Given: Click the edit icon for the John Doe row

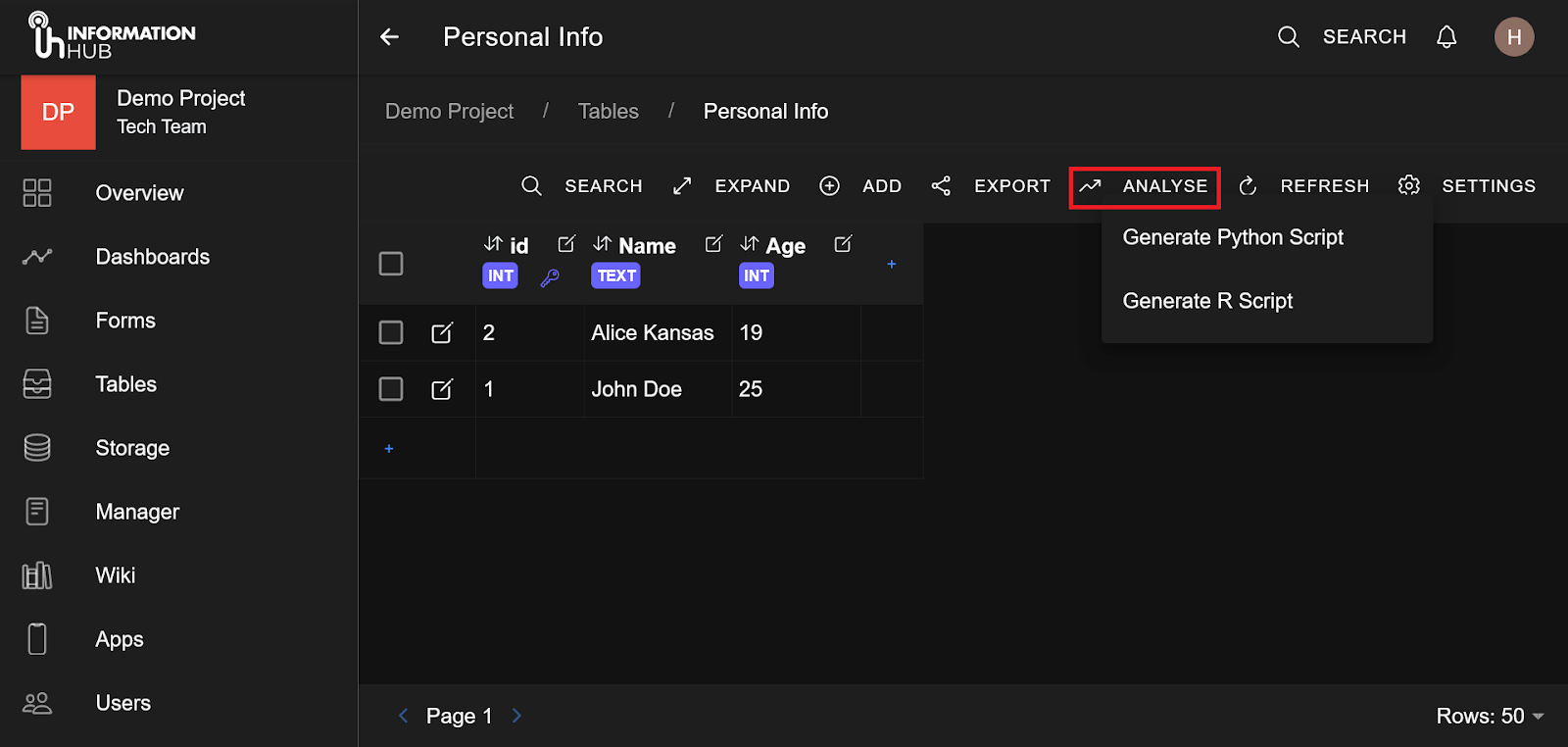Looking at the screenshot, I should tap(442, 390).
